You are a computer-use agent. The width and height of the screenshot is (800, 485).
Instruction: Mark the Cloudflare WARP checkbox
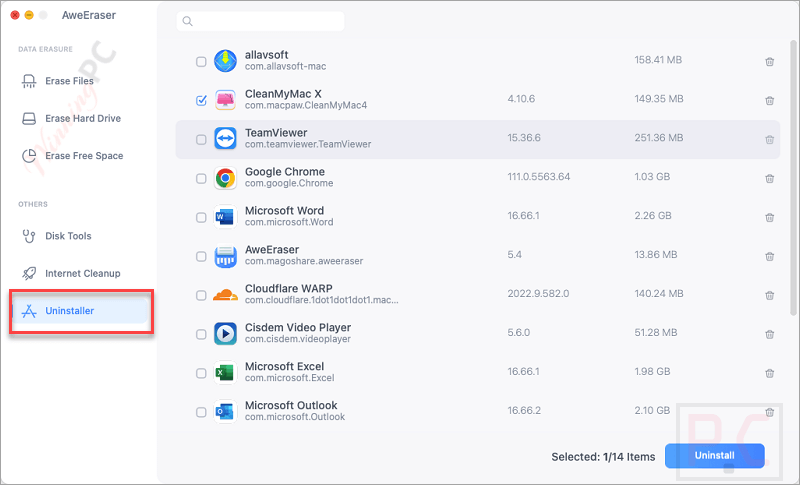(x=201, y=295)
